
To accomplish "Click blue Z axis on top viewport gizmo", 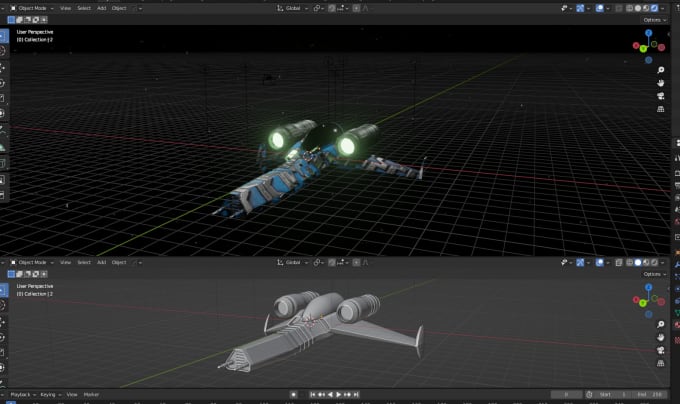I will coord(648,33).
